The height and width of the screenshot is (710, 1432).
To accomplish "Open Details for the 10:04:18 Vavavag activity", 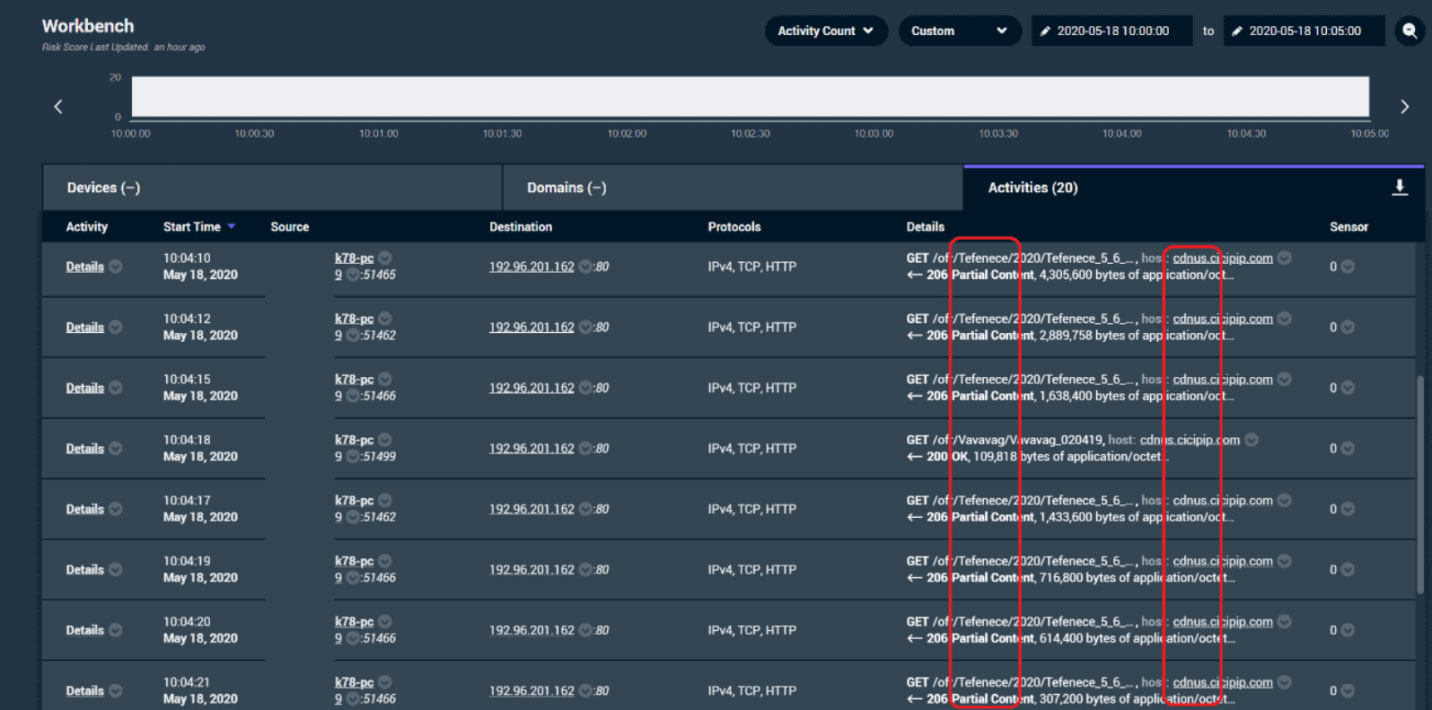I will point(85,449).
